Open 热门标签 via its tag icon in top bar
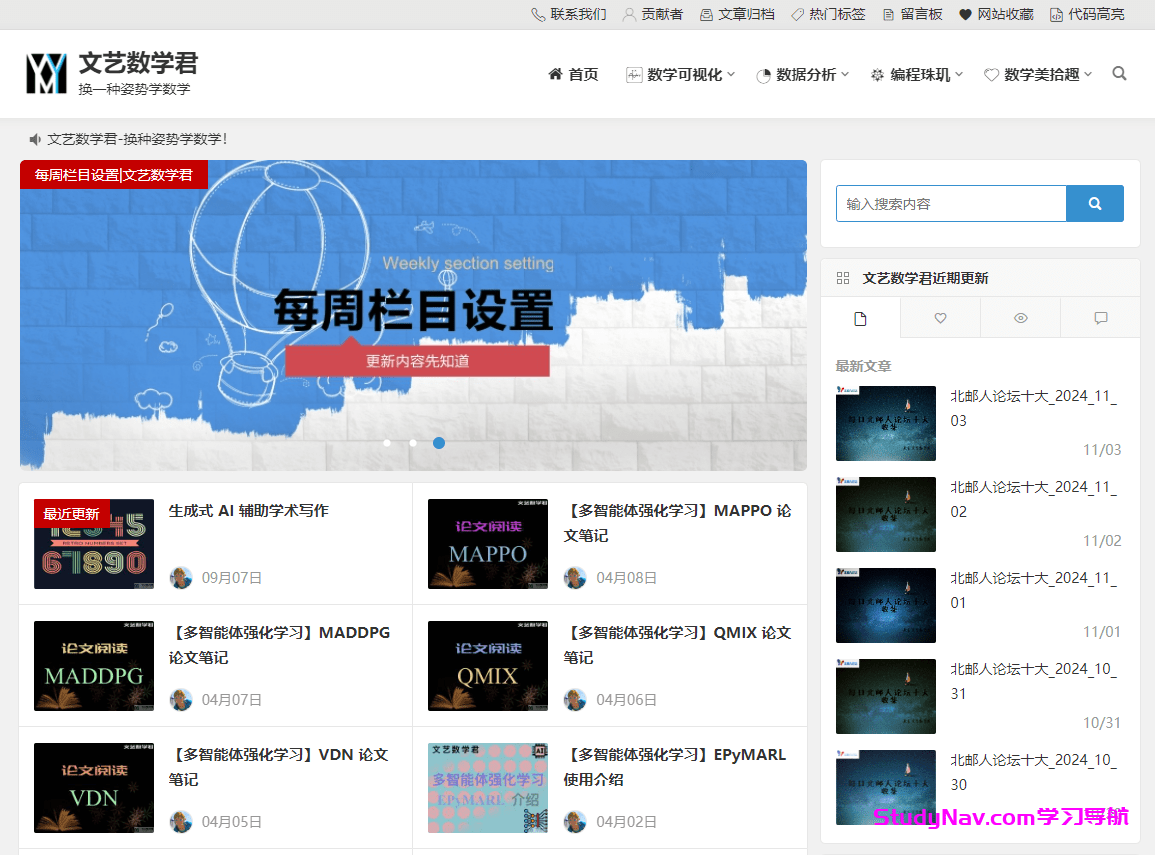Viewport: 1155px width, 855px height. (800, 14)
